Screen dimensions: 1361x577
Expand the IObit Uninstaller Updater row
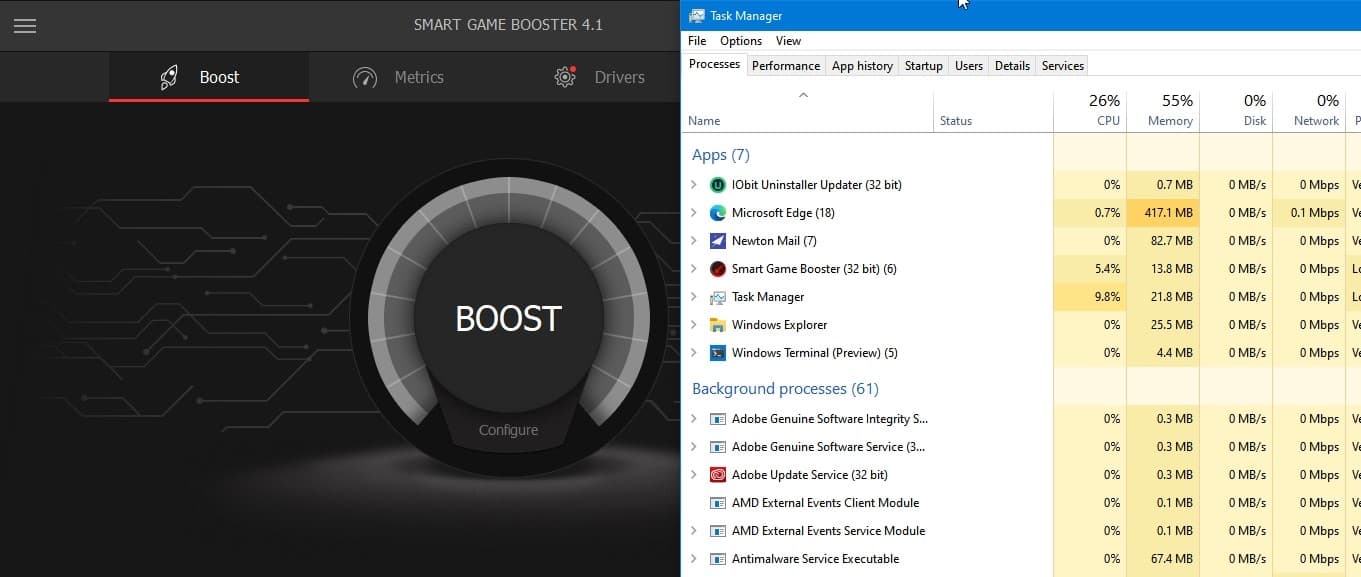coord(694,185)
